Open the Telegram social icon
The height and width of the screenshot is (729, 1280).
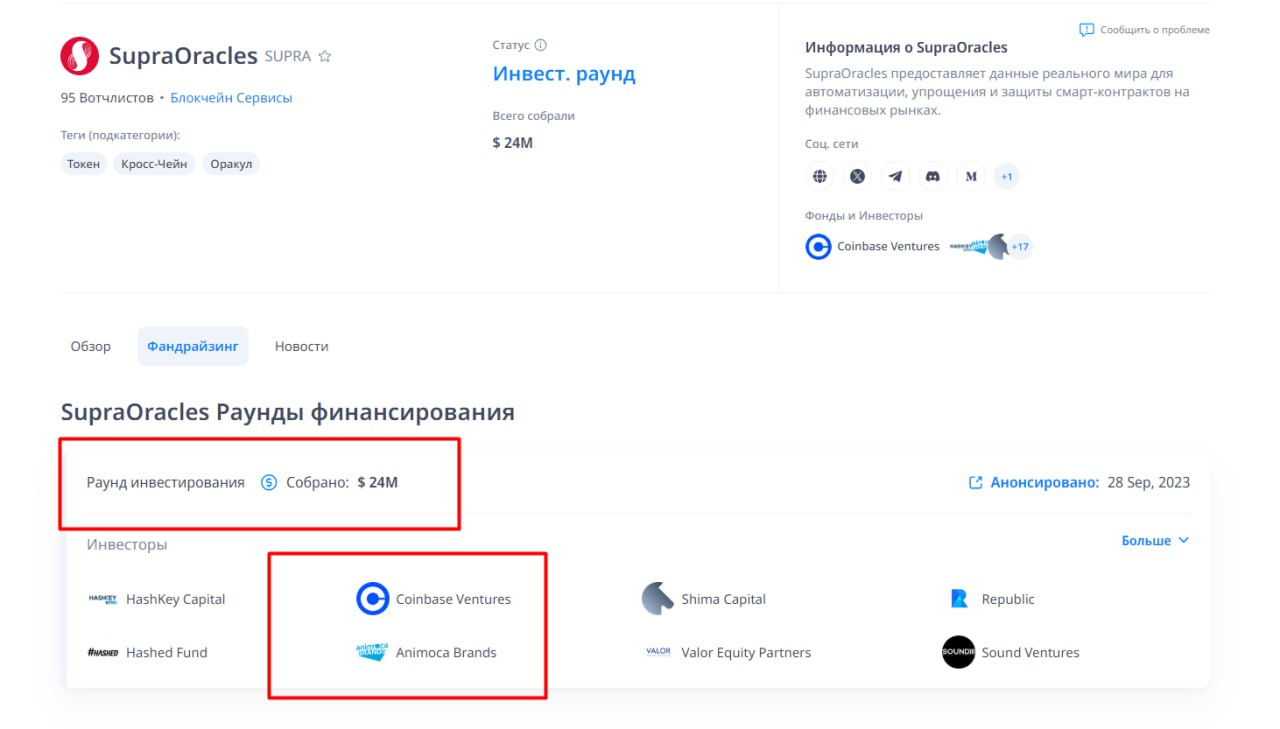tap(895, 177)
